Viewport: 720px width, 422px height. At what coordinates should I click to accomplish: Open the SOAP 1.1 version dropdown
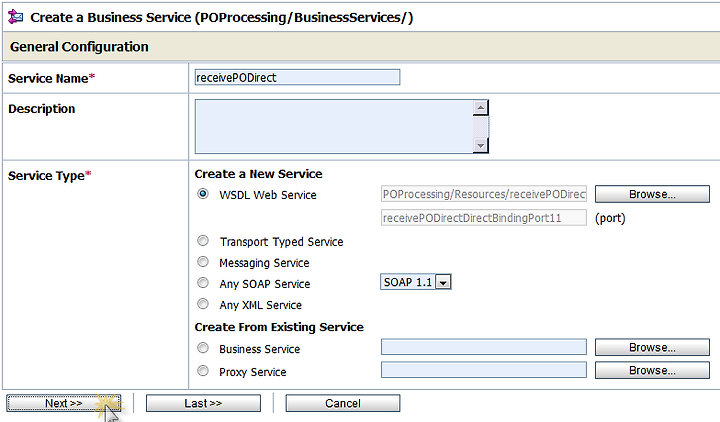pyautogui.click(x=416, y=282)
